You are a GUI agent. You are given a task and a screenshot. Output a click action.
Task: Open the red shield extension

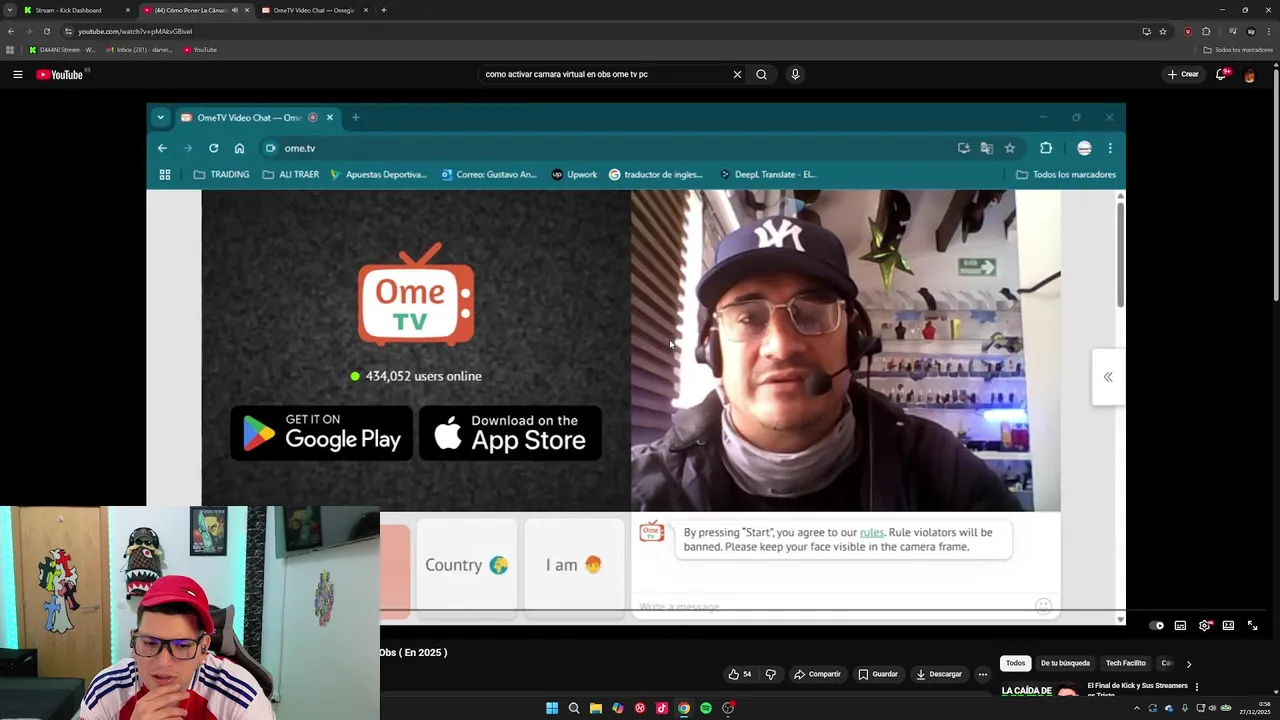click(x=1188, y=31)
